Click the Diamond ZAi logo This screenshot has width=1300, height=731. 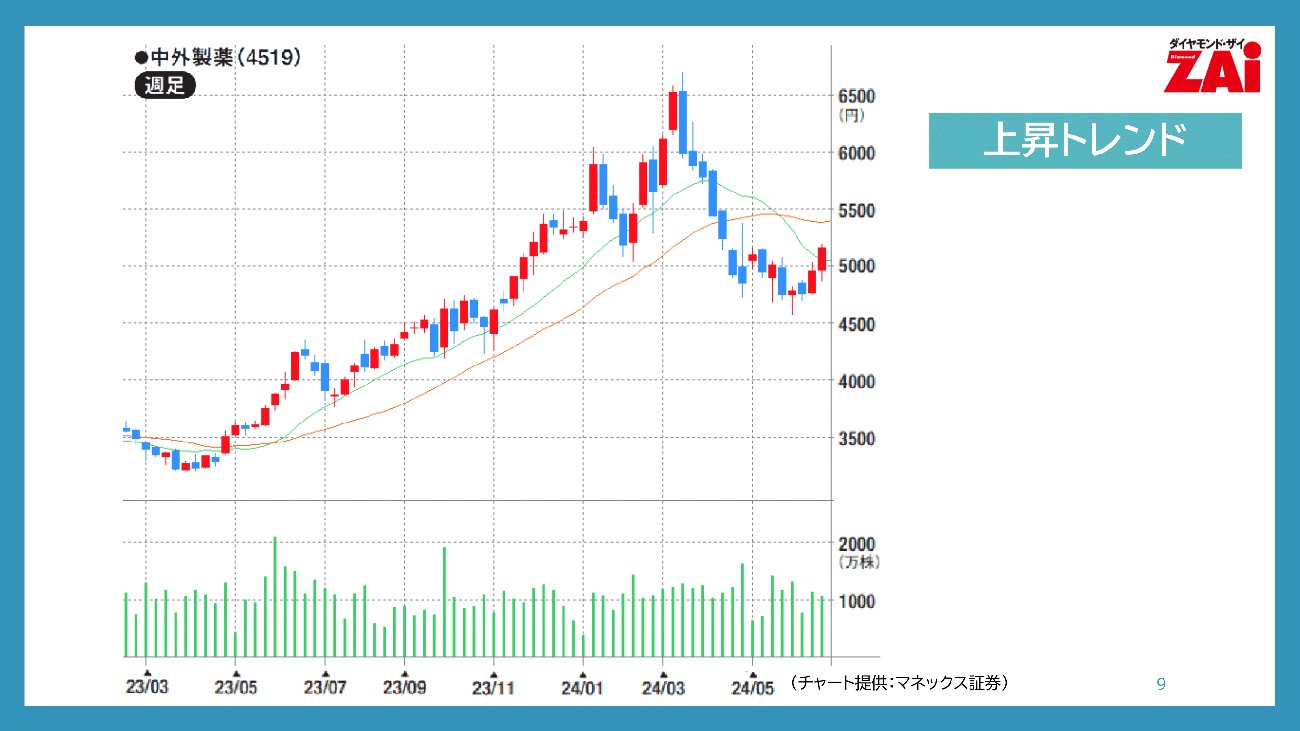click(1211, 66)
